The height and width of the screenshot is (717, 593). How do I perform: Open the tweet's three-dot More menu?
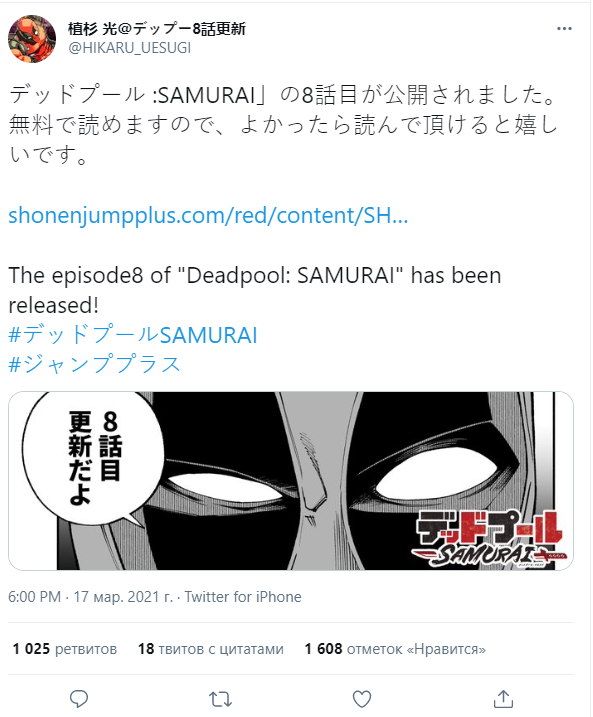[564, 29]
